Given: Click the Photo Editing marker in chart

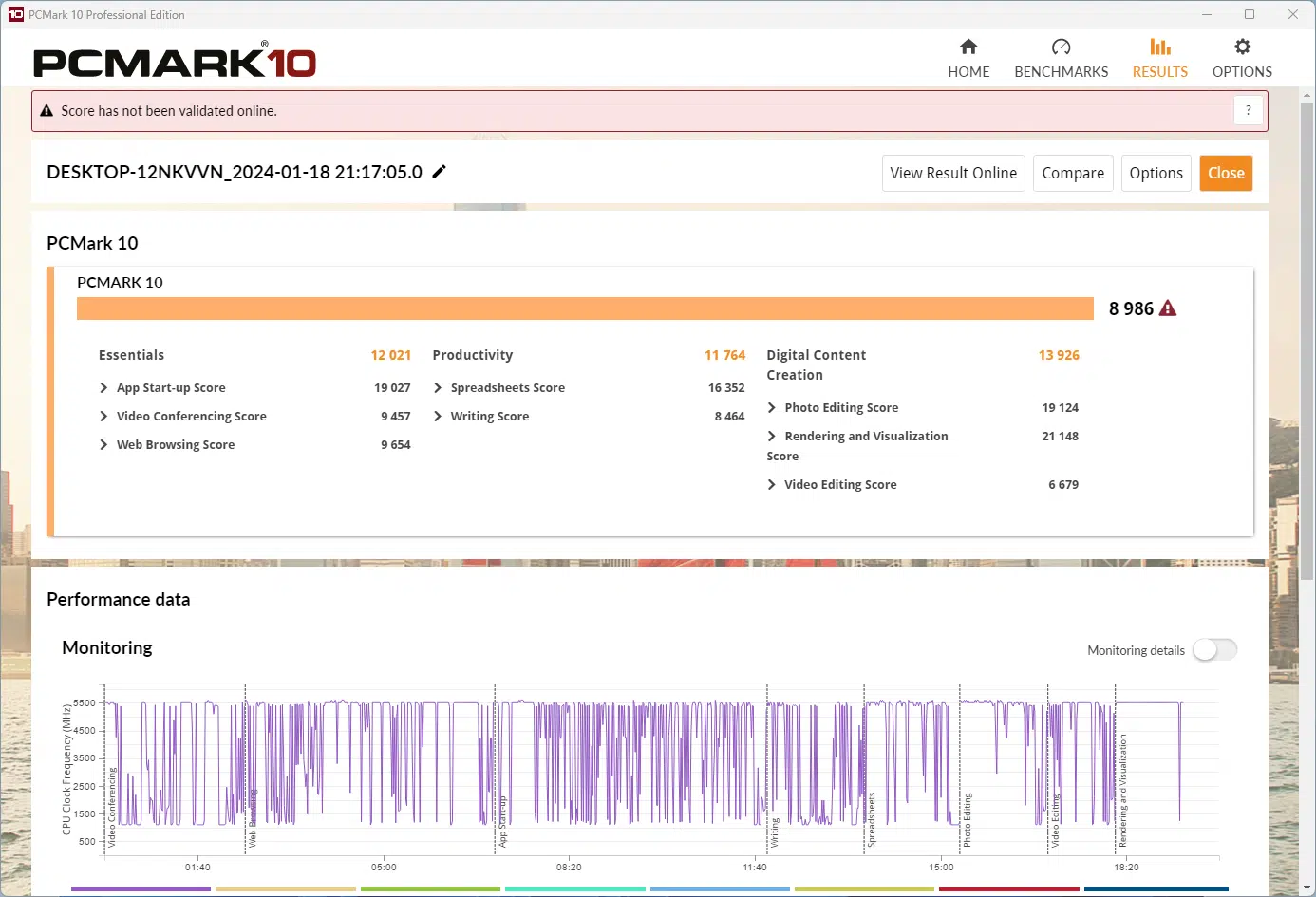Looking at the screenshot, I should pyautogui.click(x=968, y=820).
